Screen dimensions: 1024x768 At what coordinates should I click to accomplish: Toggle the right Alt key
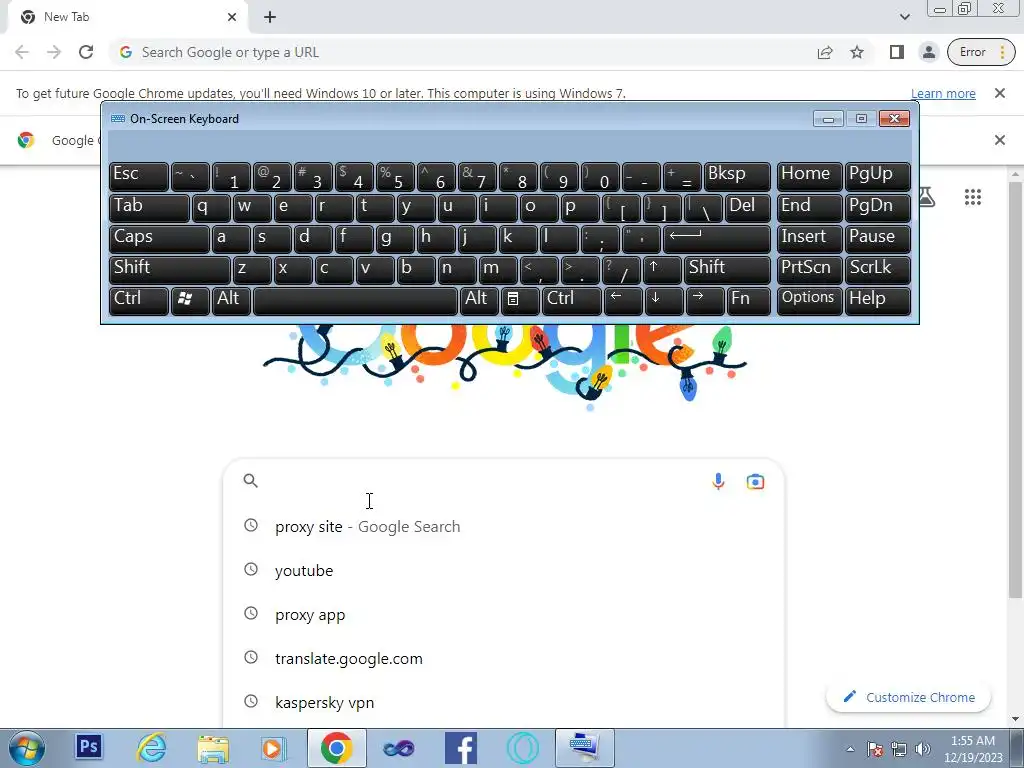point(479,301)
